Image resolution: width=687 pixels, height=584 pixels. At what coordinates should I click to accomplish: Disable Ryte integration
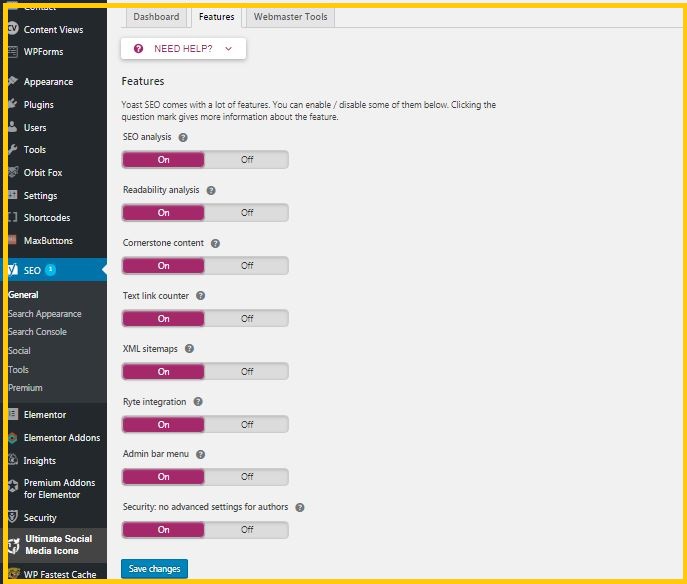(247, 425)
